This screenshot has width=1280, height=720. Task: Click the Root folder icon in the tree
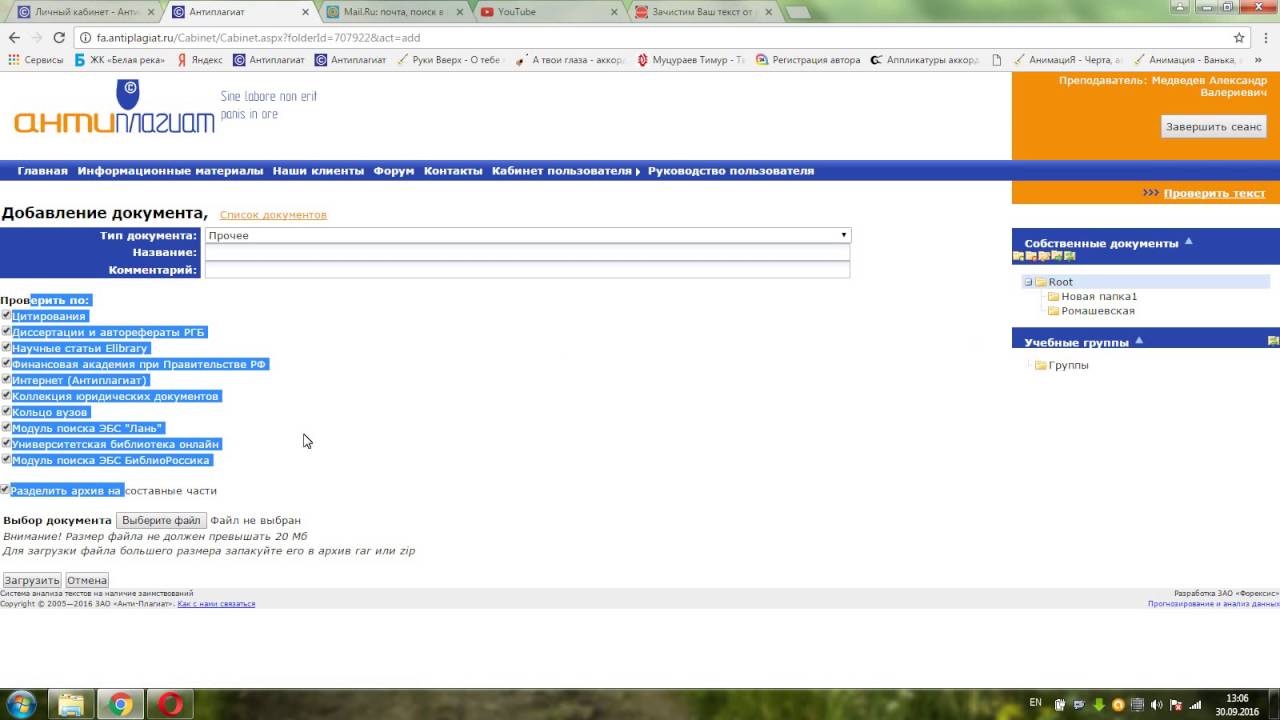coord(1040,282)
